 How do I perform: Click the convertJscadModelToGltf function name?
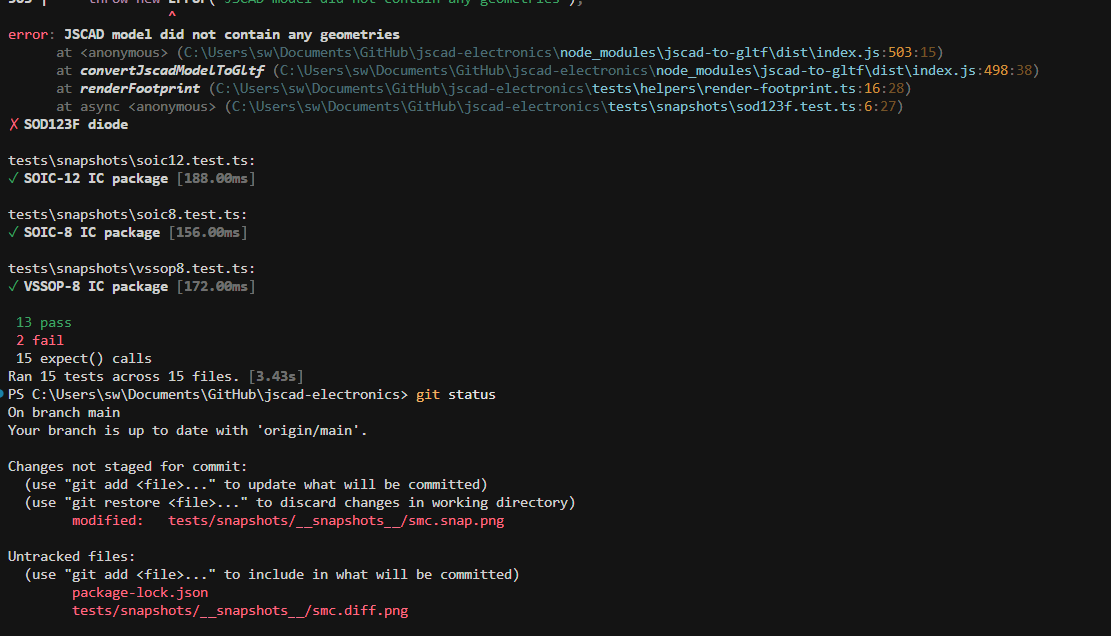coord(174,71)
